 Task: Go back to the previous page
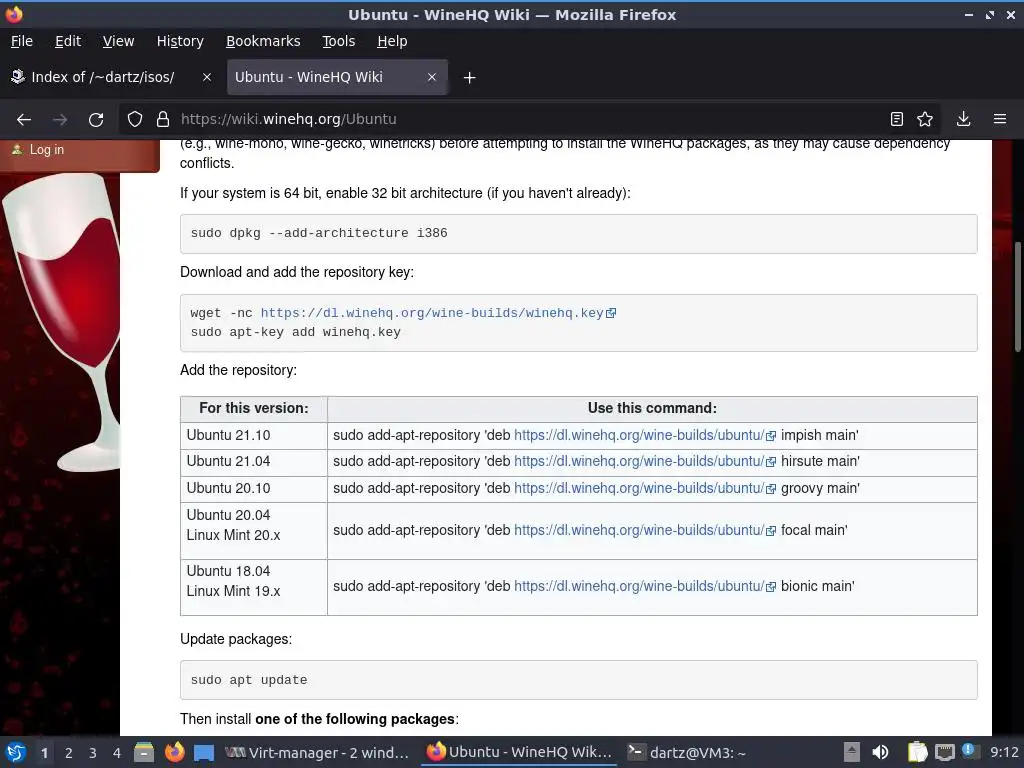click(24, 120)
